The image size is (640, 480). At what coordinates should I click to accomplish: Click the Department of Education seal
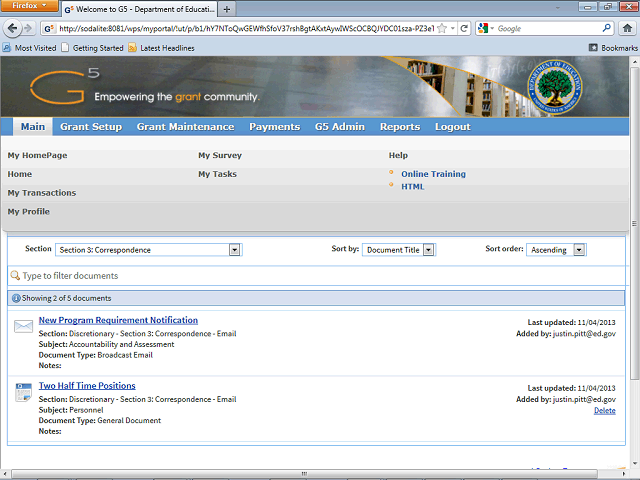coord(554,87)
